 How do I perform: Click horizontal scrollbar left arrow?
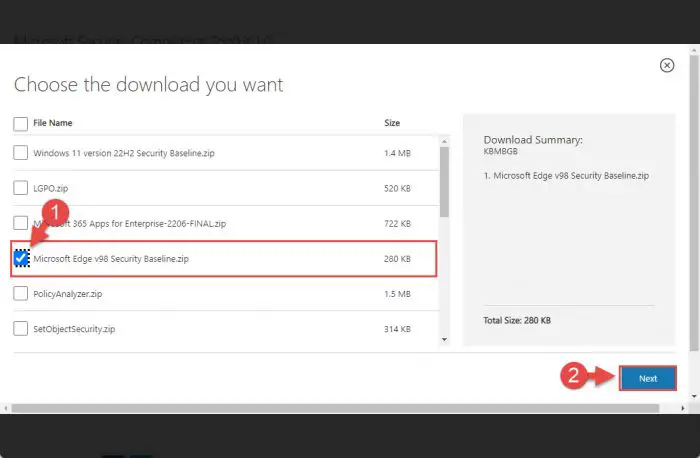(x=5, y=408)
